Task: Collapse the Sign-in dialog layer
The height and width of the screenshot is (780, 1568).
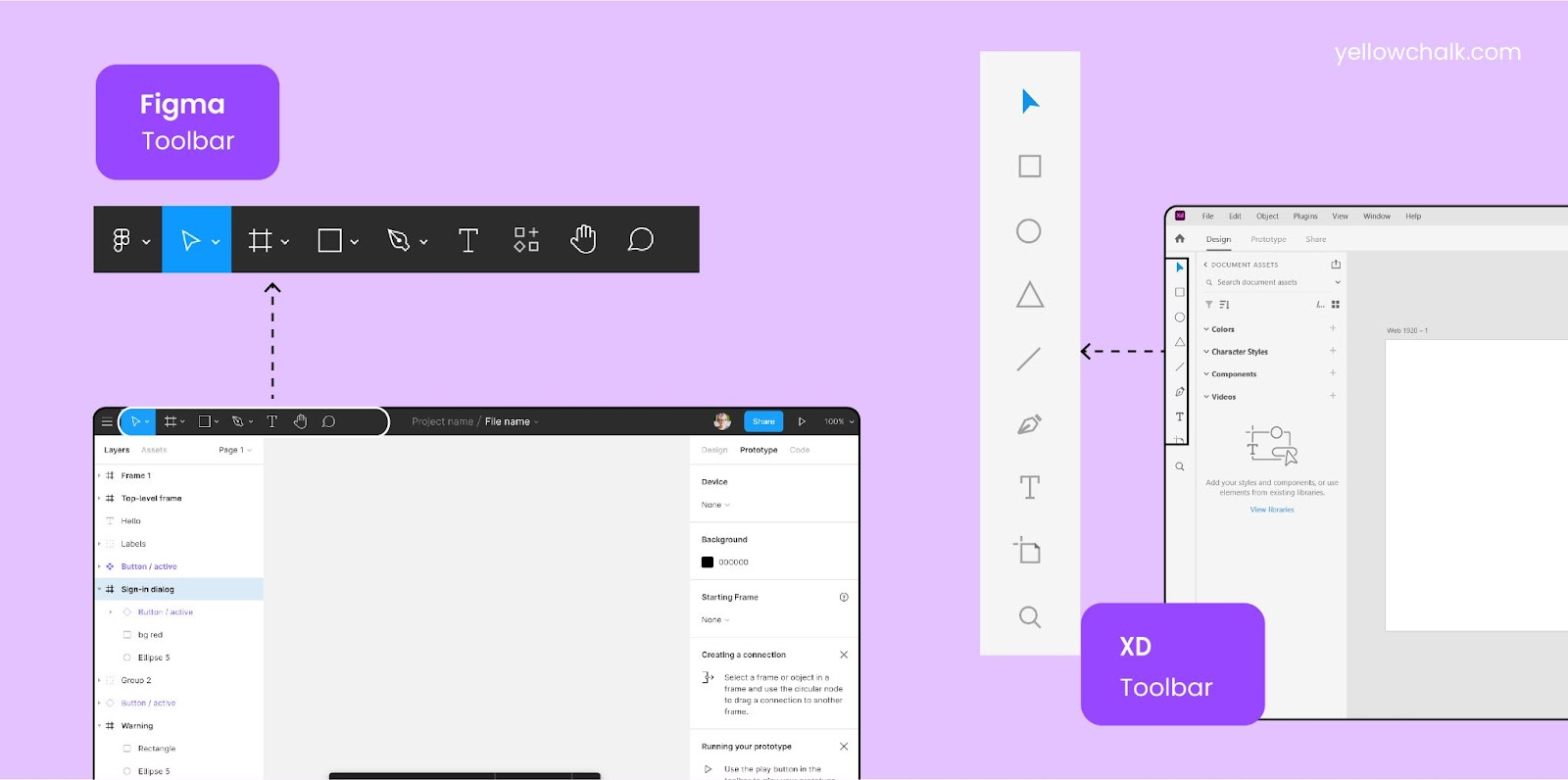Action: coord(99,589)
